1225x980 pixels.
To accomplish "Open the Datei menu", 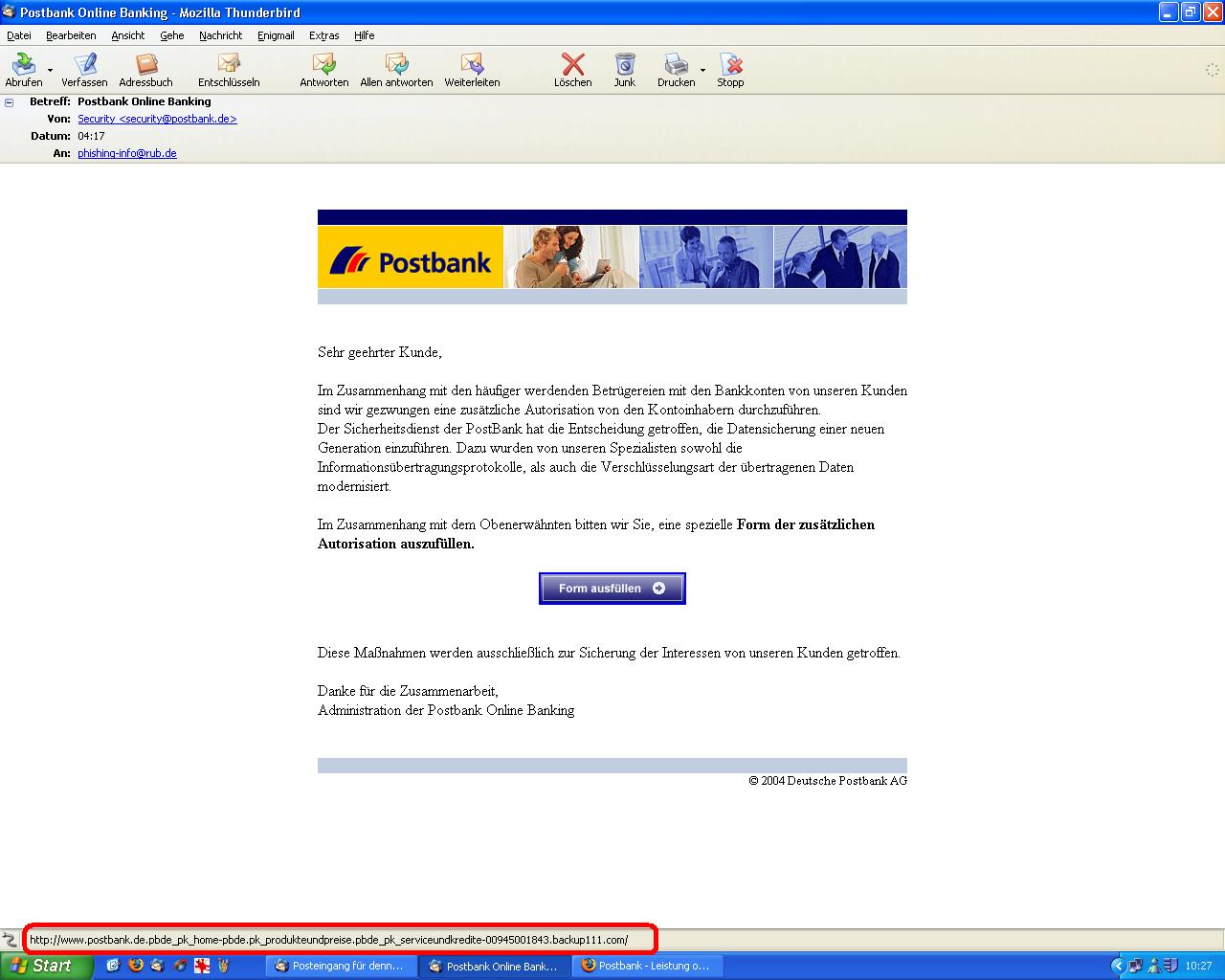I will [19, 35].
